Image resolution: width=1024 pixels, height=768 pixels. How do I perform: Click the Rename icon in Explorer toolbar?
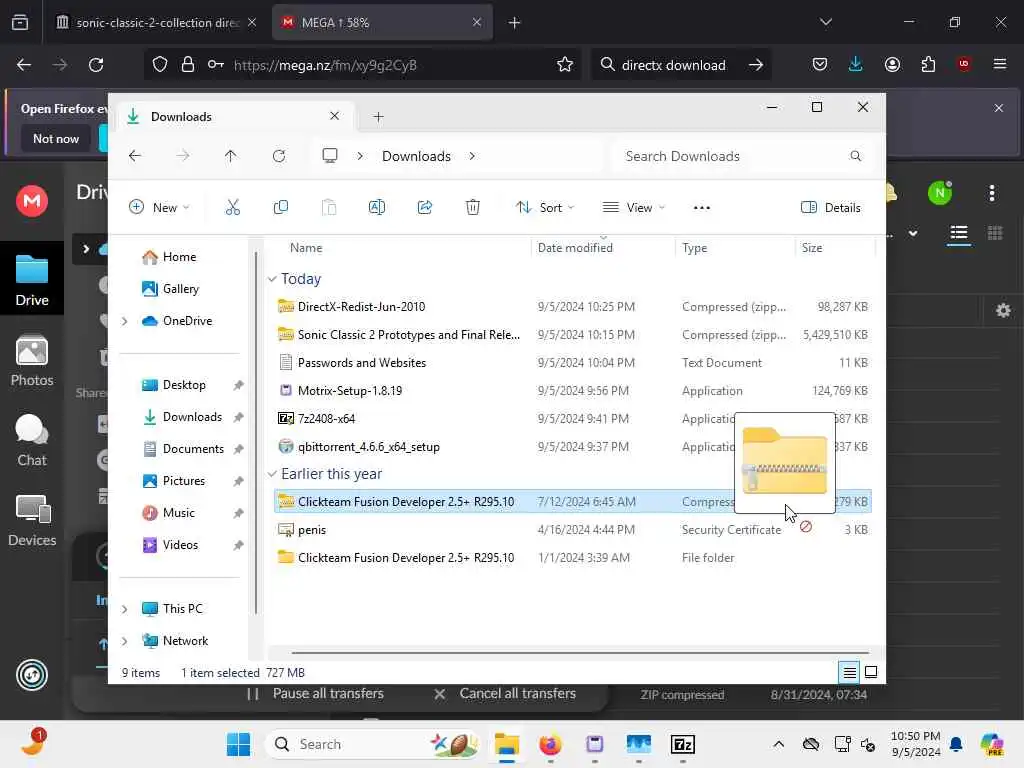click(377, 208)
